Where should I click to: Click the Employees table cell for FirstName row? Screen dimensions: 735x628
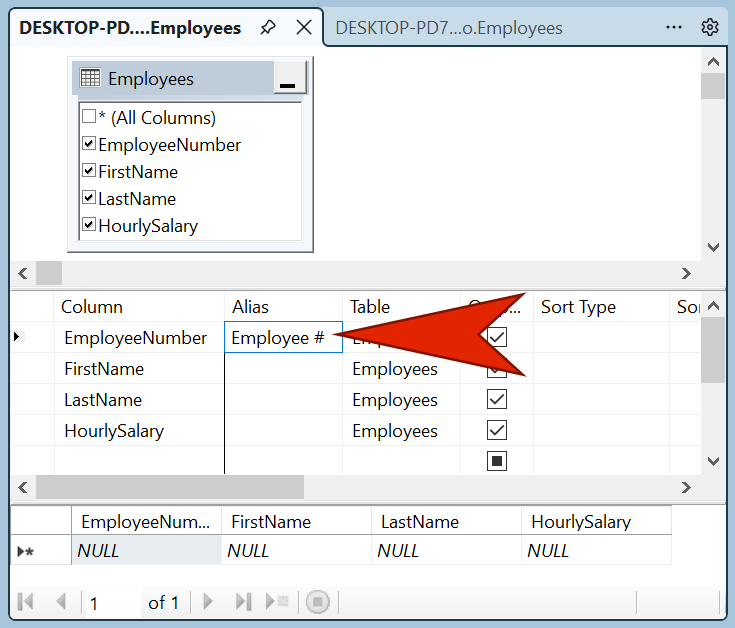point(402,368)
